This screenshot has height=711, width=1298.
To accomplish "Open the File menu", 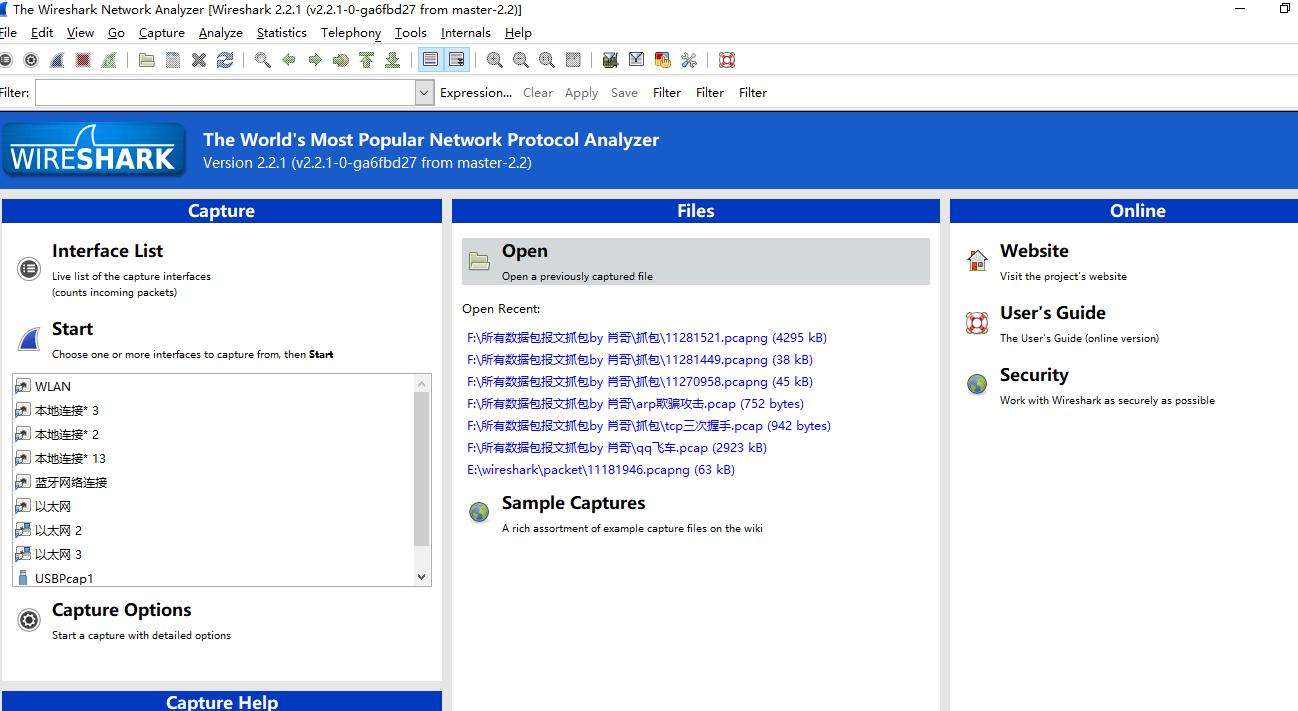I will [x=8, y=33].
